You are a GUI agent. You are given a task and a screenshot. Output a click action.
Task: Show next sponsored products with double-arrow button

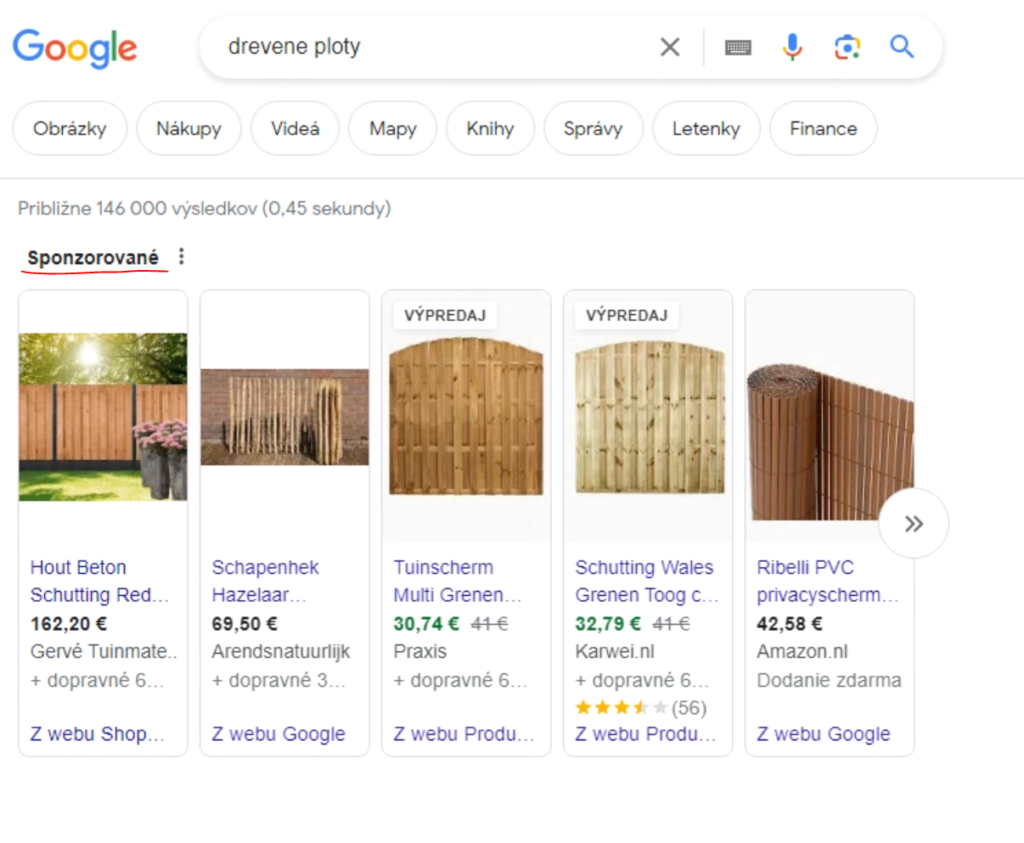click(914, 524)
